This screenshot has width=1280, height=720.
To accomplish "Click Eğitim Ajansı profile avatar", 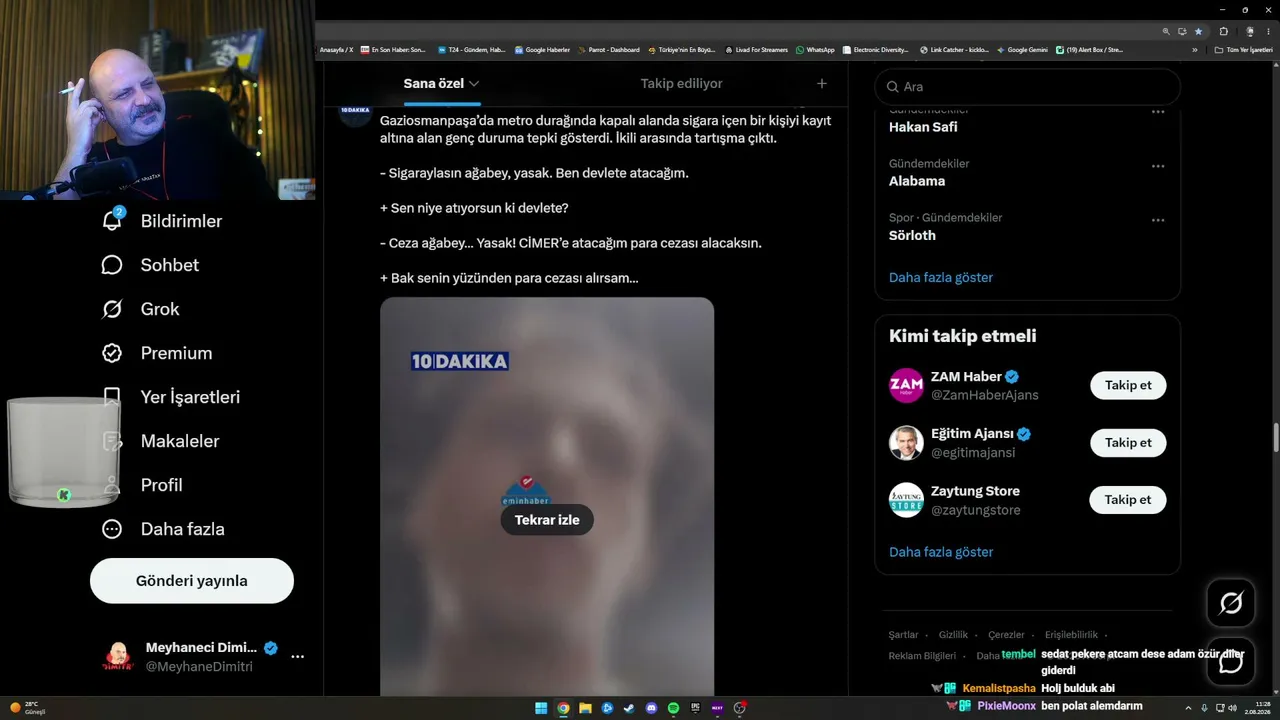I will 906,443.
